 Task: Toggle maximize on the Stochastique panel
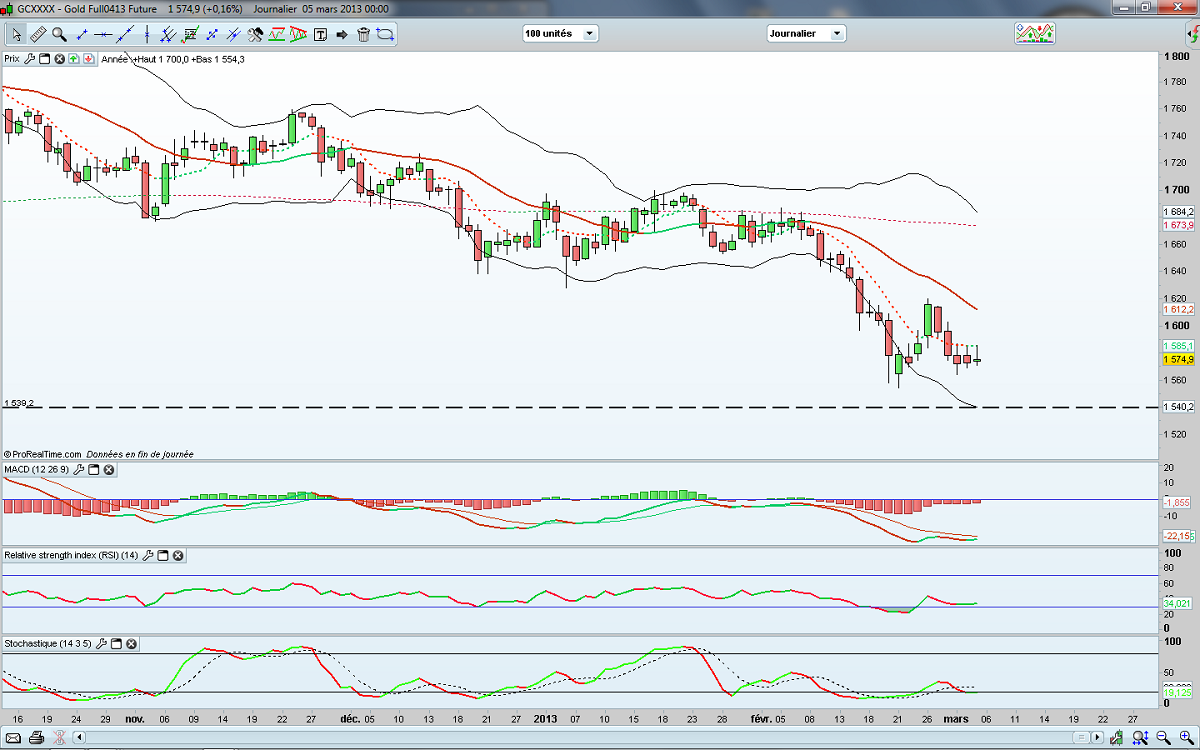tap(115, 644)
